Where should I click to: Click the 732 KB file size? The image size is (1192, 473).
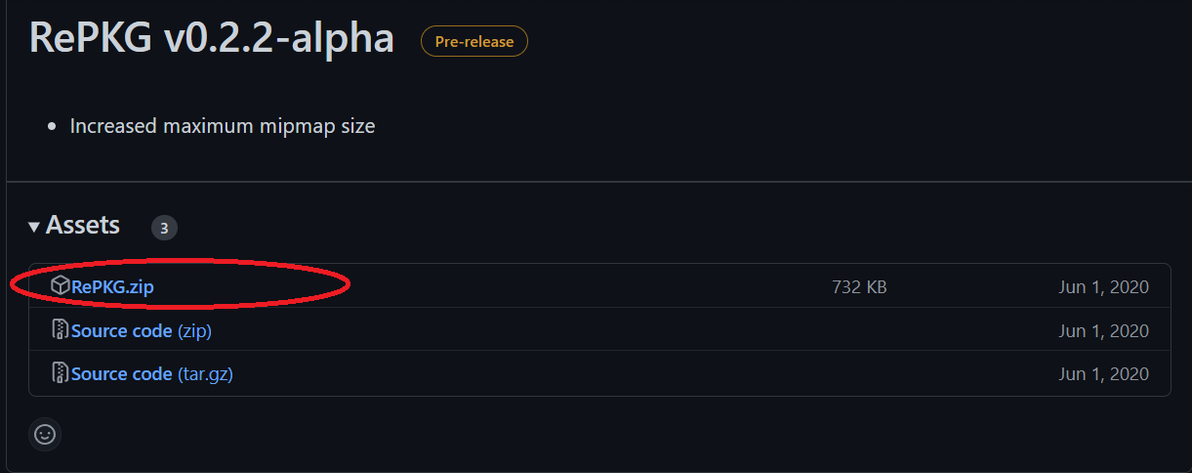[x=859, y=287]
